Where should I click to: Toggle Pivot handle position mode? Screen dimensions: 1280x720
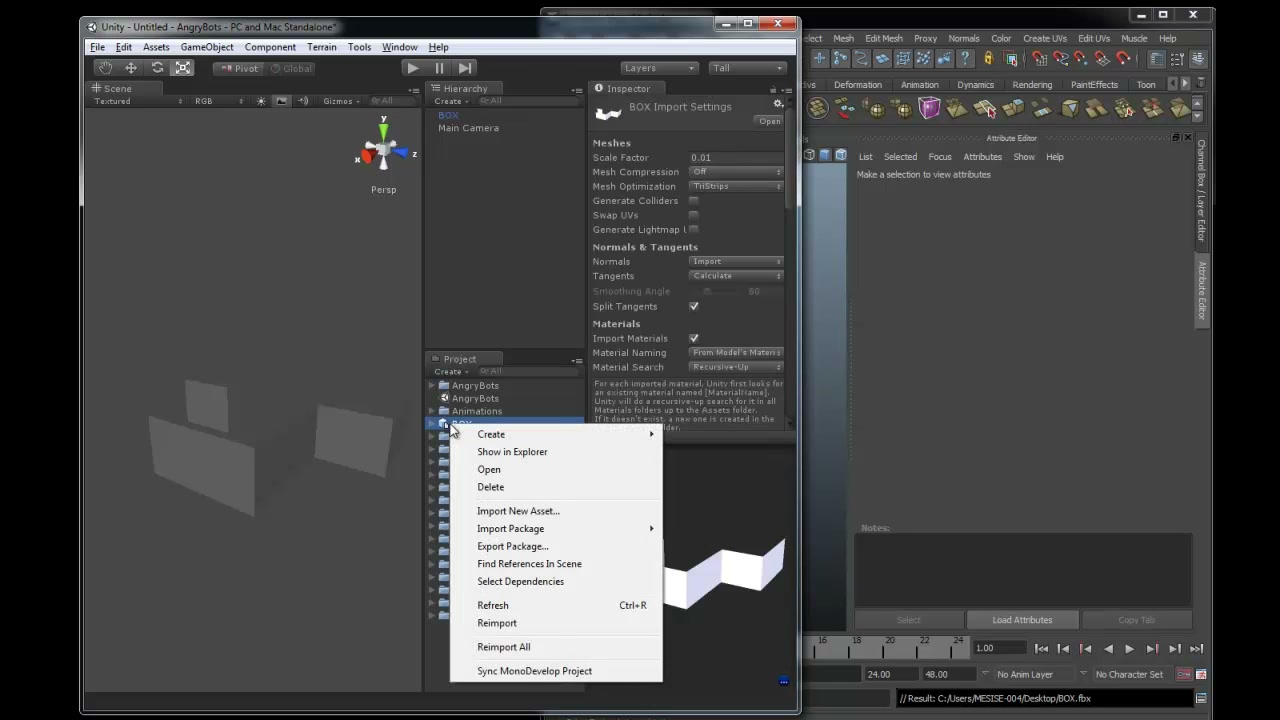pos(238,68)
